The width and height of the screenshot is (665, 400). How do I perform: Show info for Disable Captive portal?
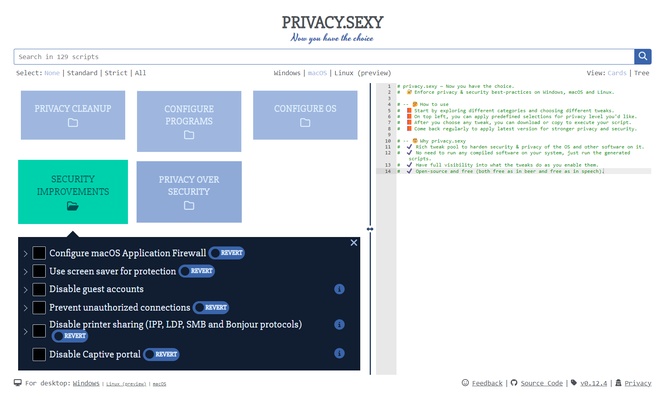[339, 353]
